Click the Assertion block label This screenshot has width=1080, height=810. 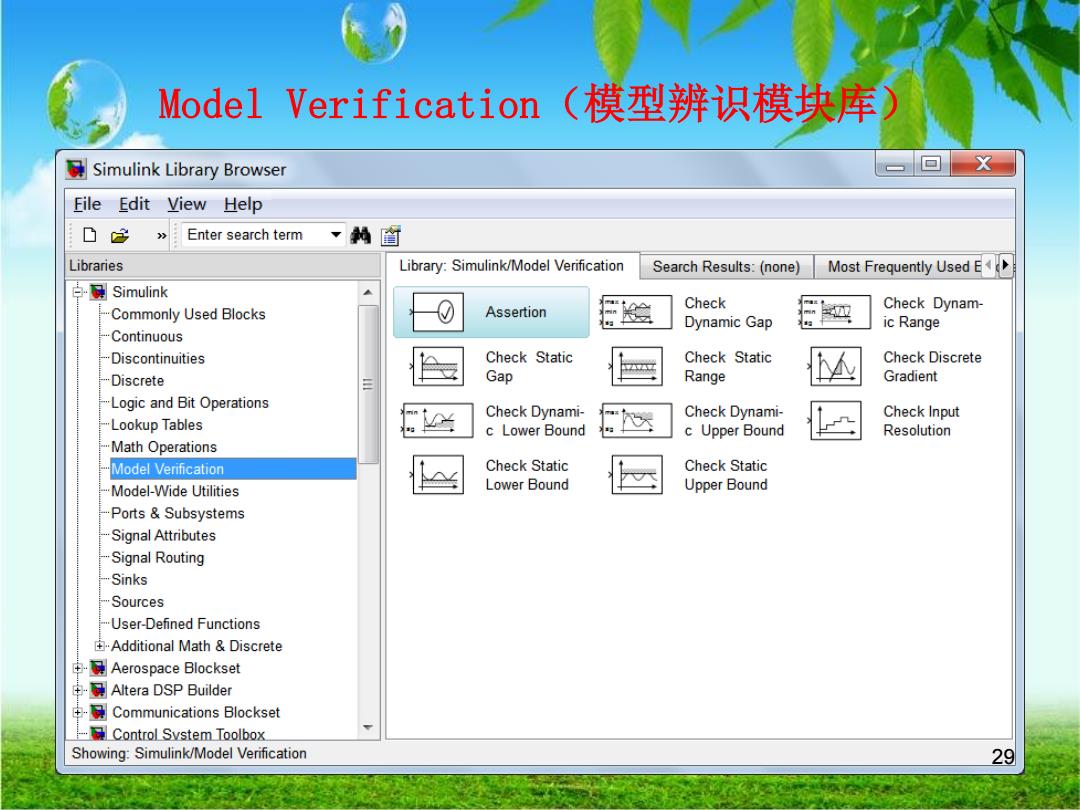[516, 312]
